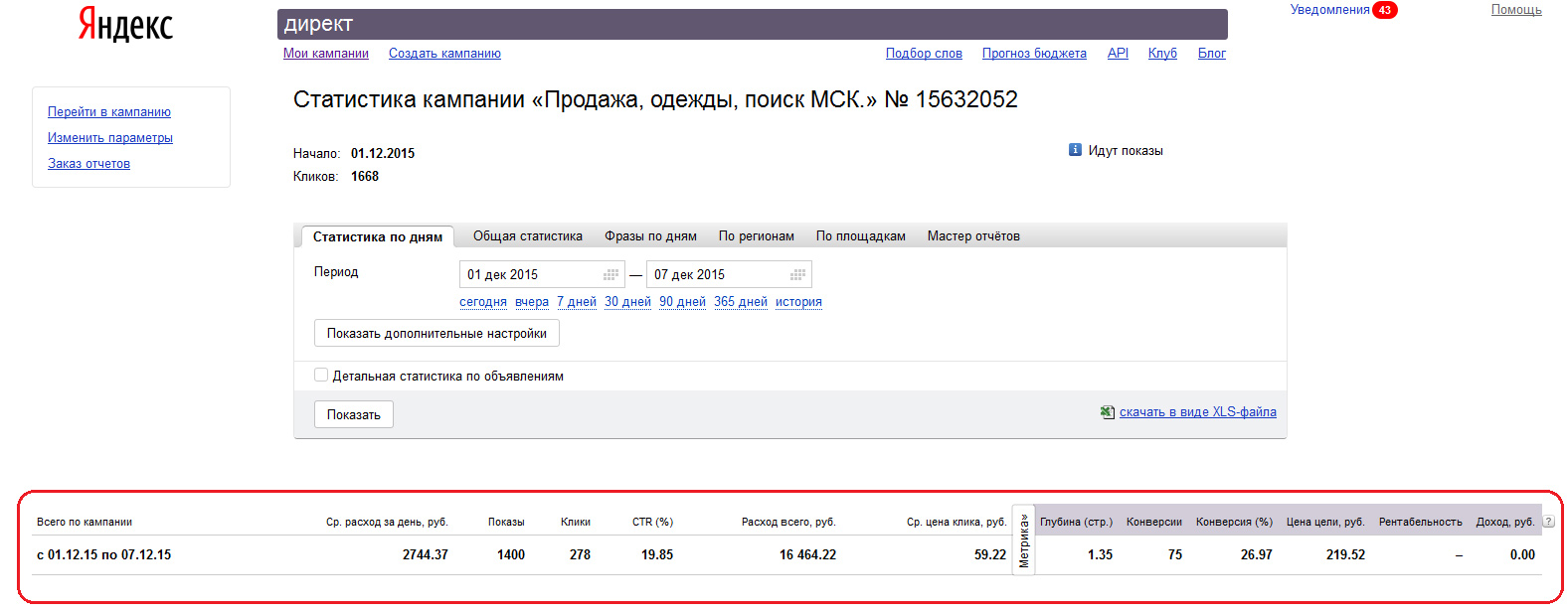Click the row label с 01.12.15 по 07.12.15

[103, 555]
